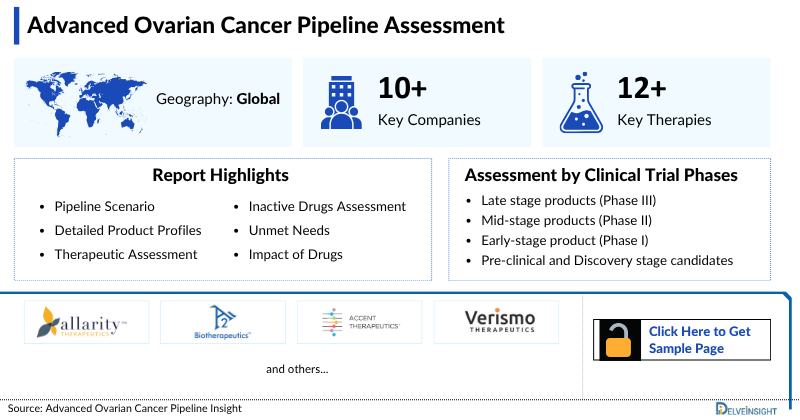The width and height of the screenshot is (800, 420).
Task: Click the Verismo Therapeutics logo
Action: (499, 322)
